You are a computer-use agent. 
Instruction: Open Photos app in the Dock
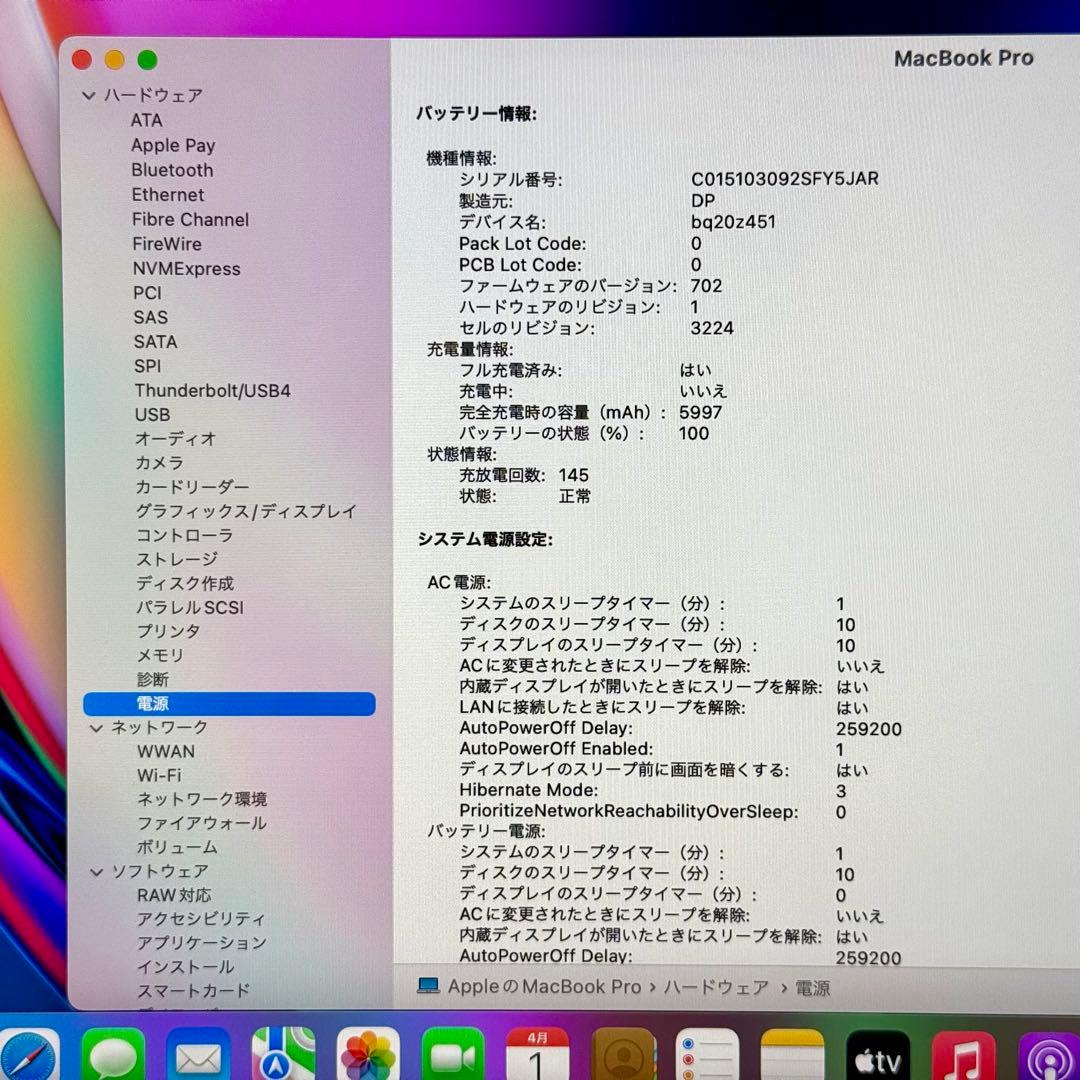point(368,1054)
